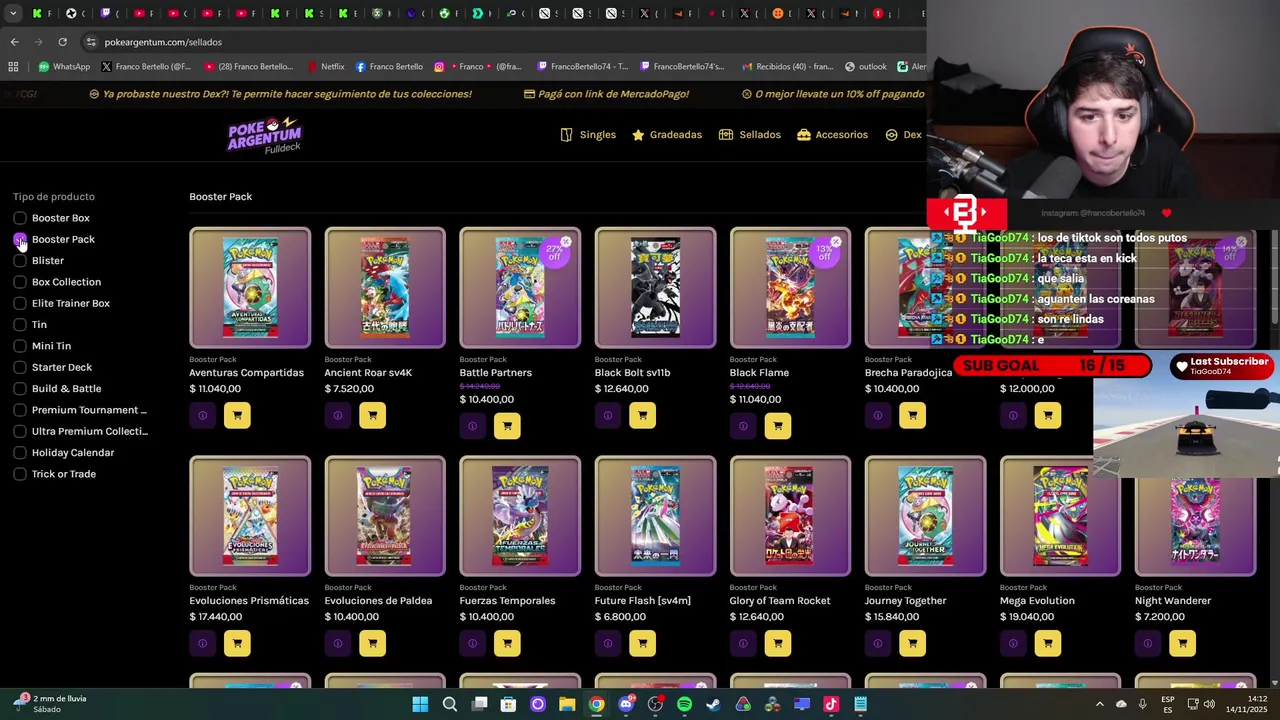
Task: Go back in browser history
Action: (x=14, y=42)
